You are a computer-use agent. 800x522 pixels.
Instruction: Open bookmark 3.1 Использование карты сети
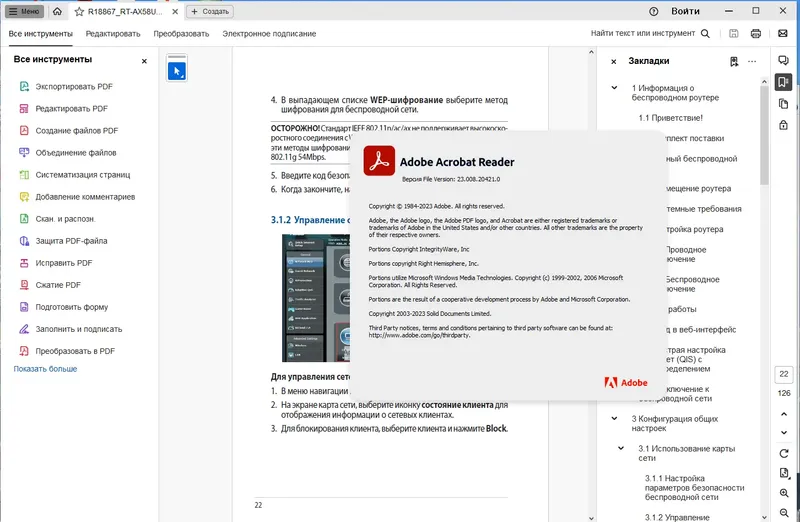click(x=686, y=453)
